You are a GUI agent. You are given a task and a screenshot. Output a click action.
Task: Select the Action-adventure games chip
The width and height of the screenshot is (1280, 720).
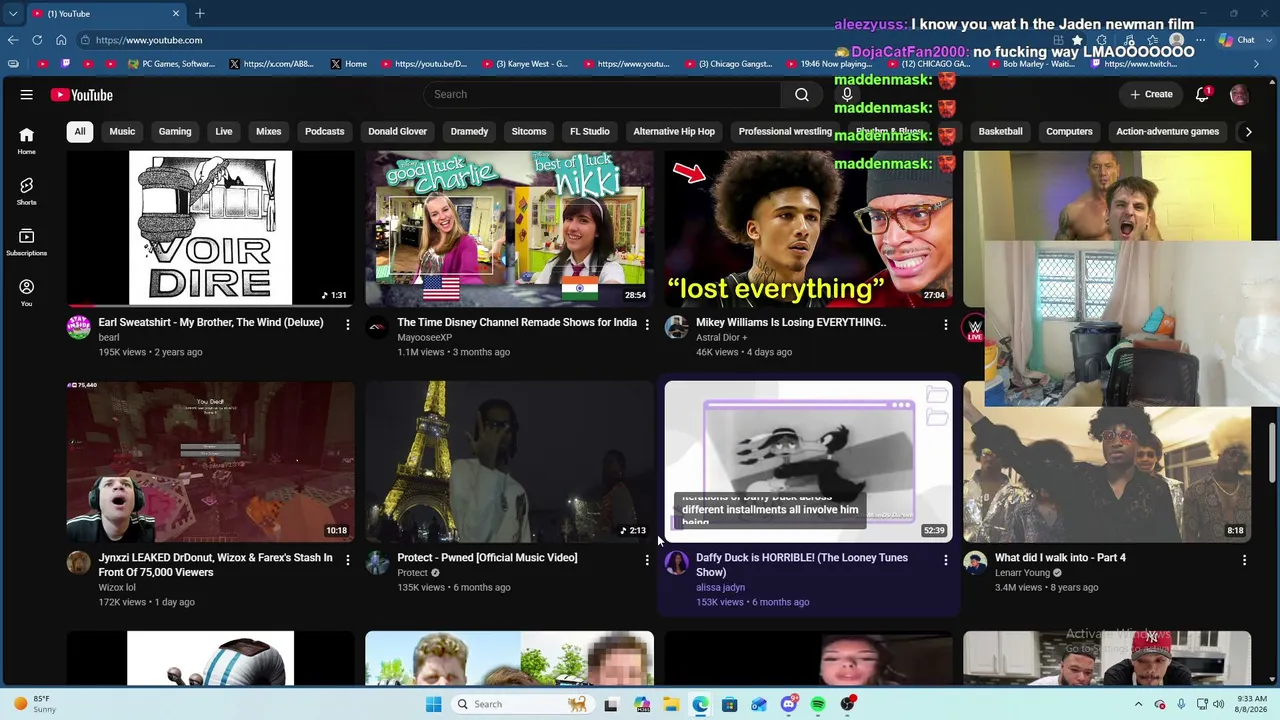coord(1167,131)
